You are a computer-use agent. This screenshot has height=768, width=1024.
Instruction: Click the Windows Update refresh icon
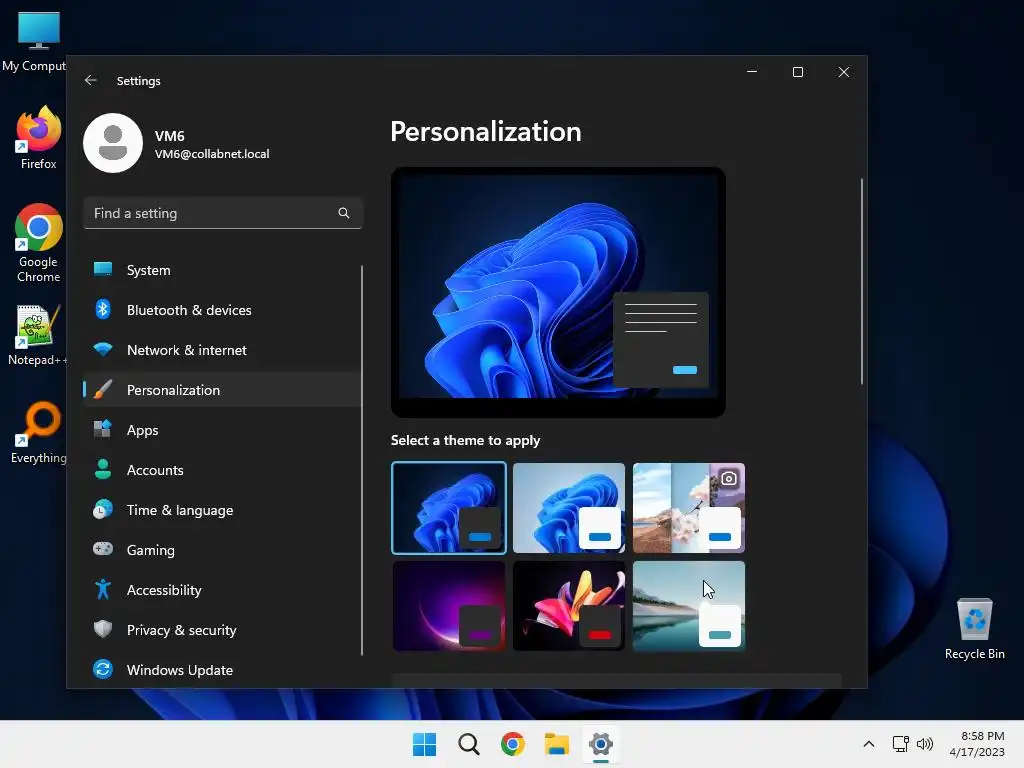(103, 669)
